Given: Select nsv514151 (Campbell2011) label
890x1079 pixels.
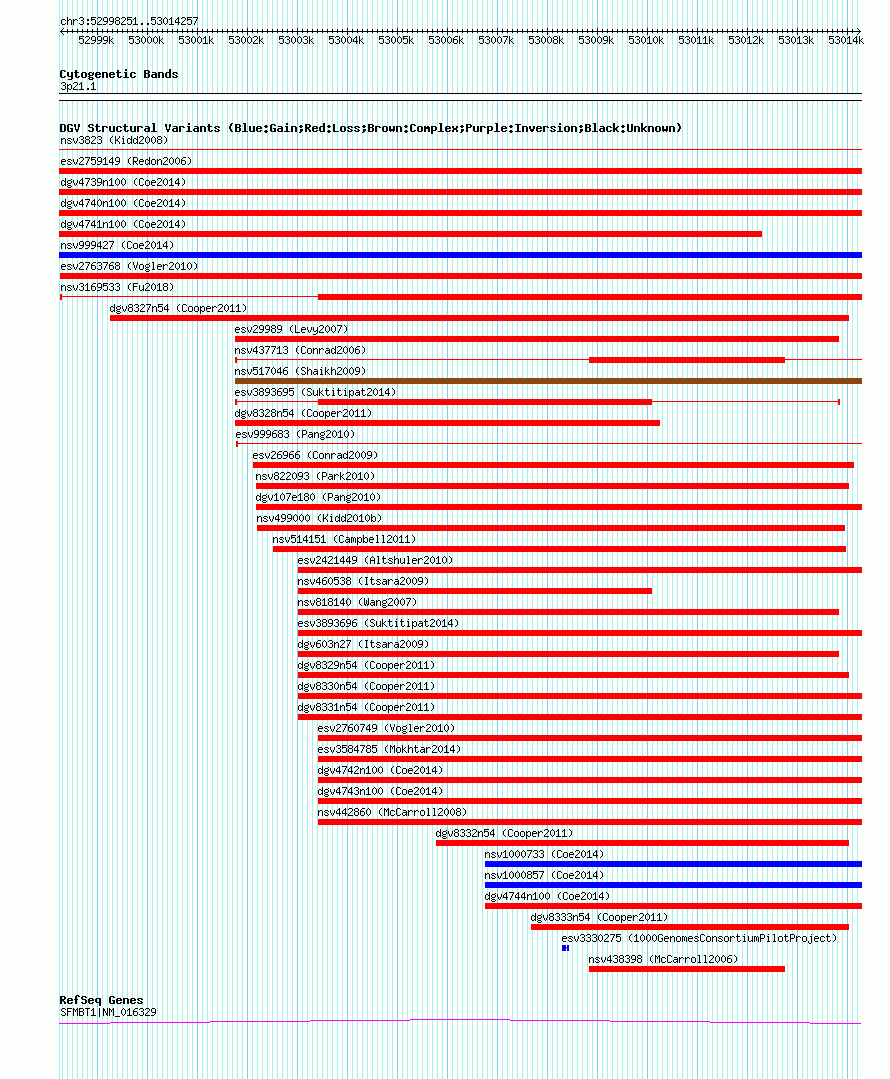Looking at the screenshot, I should point(344,539).
